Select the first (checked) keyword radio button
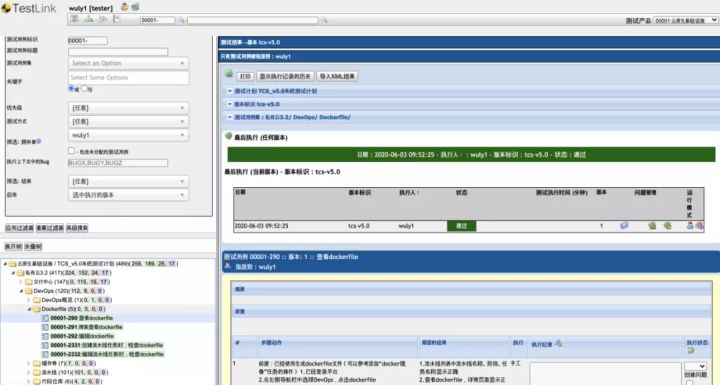This screenshot has width=720, height=385. pyautogui.click(x=72, y=88)
